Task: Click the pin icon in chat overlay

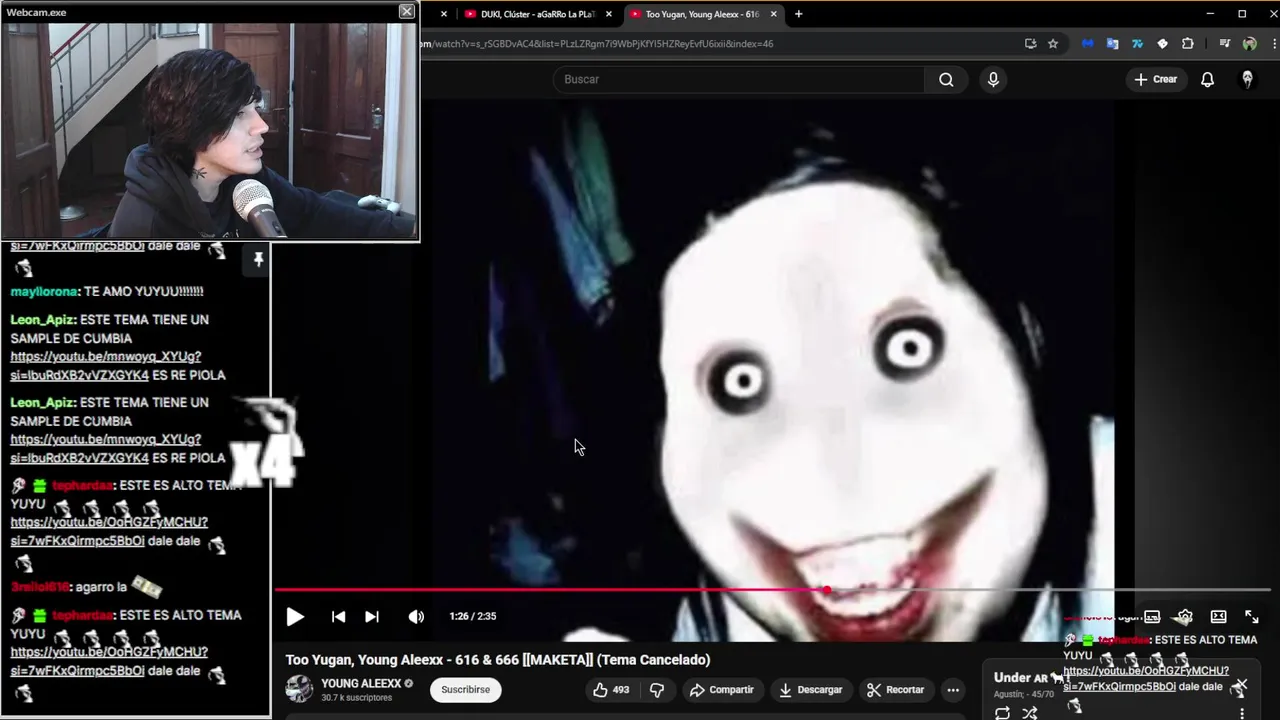Action: pyautogui.click(x=258, y=260)
